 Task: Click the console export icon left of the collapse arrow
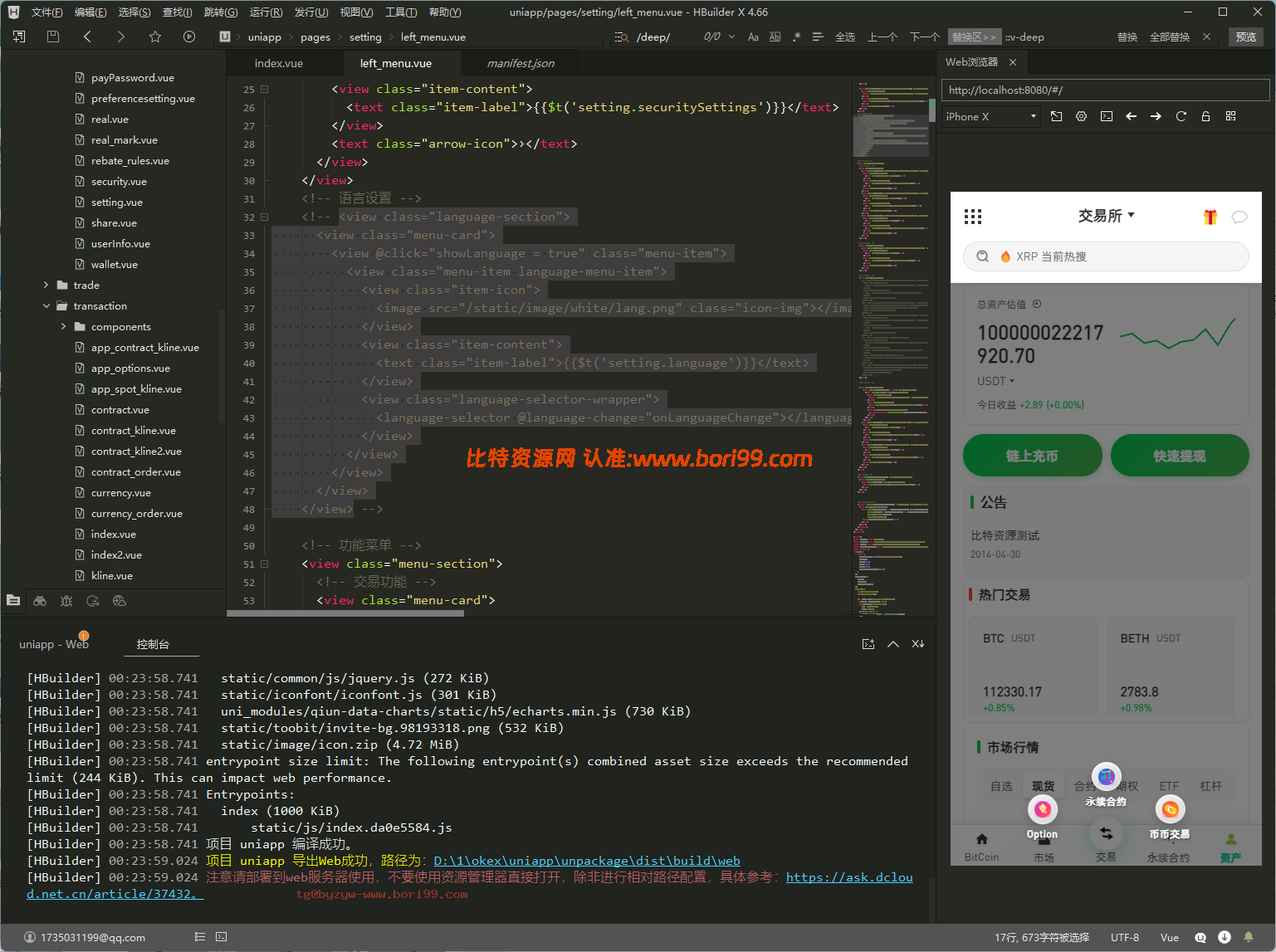coord(868,644)
